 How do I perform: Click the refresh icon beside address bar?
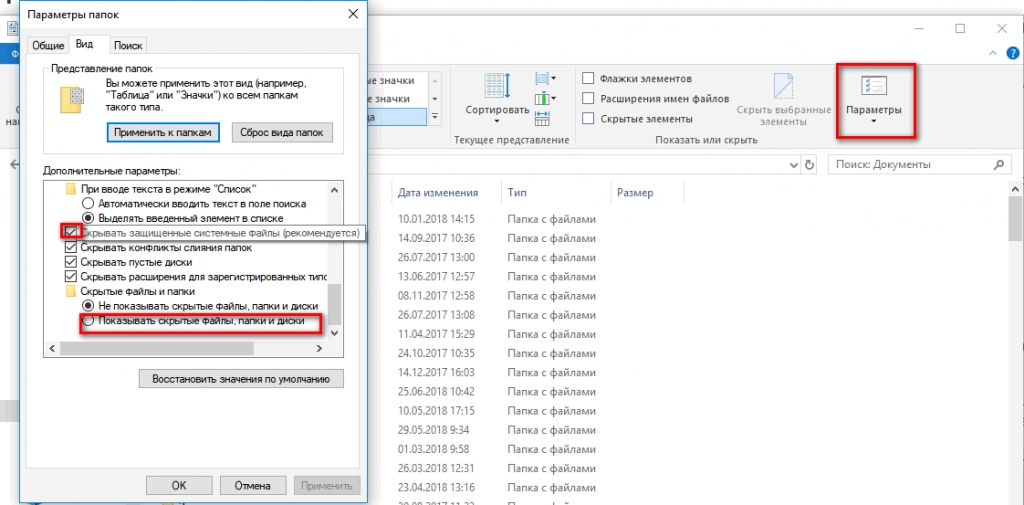810,165
